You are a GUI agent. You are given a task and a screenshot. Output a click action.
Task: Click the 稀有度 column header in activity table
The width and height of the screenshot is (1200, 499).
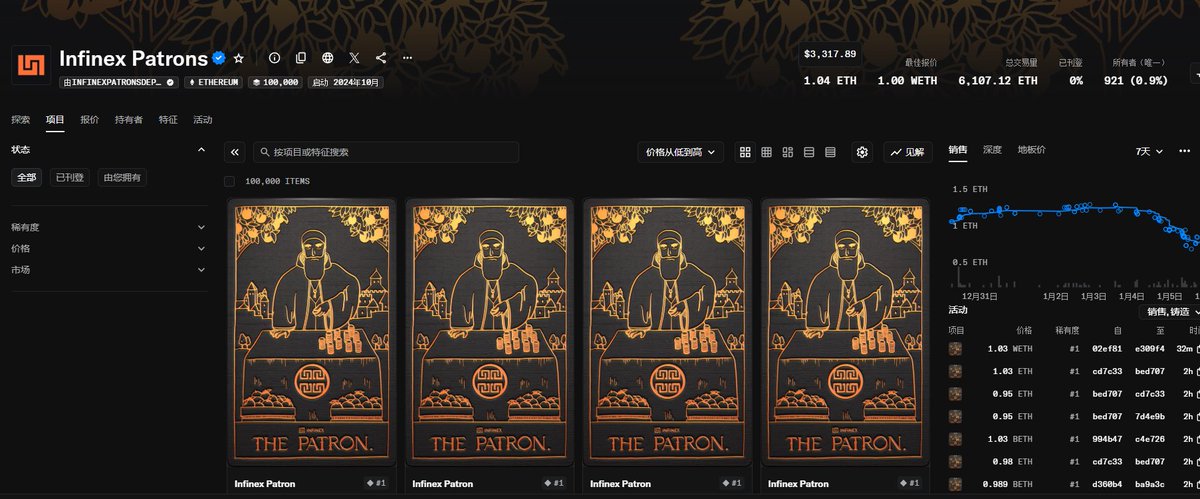[1065, 329]
